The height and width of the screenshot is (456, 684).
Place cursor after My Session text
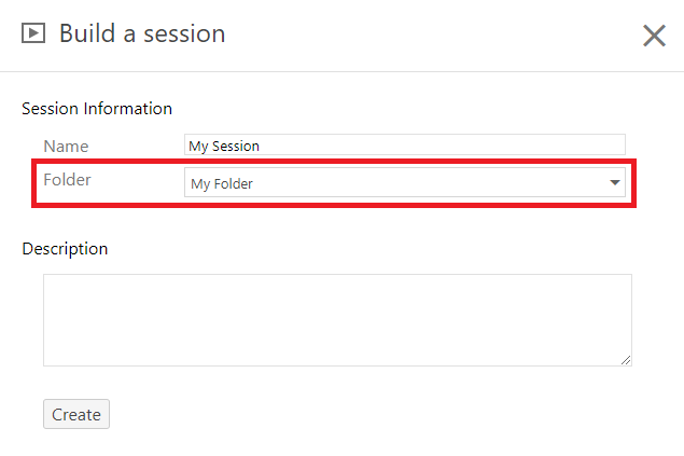260,146
